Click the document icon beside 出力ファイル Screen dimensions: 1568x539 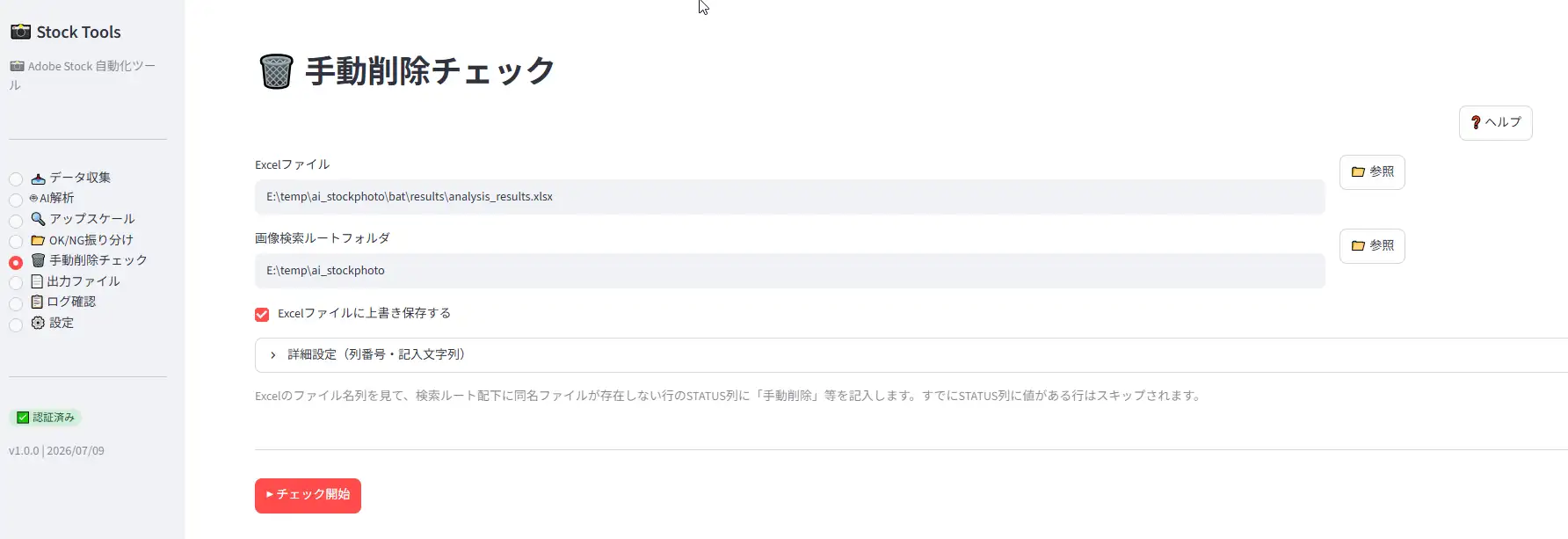click(x=37, y=281)
